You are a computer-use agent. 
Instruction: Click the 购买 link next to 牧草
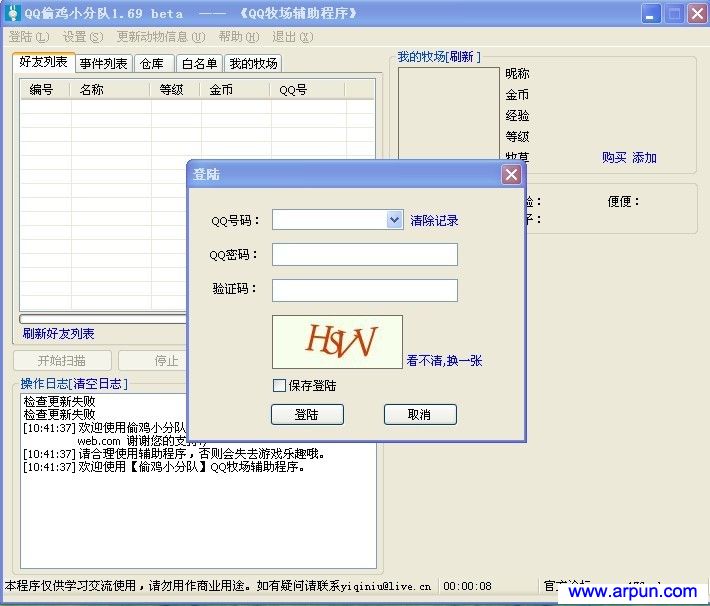click(x=614, y=158)
